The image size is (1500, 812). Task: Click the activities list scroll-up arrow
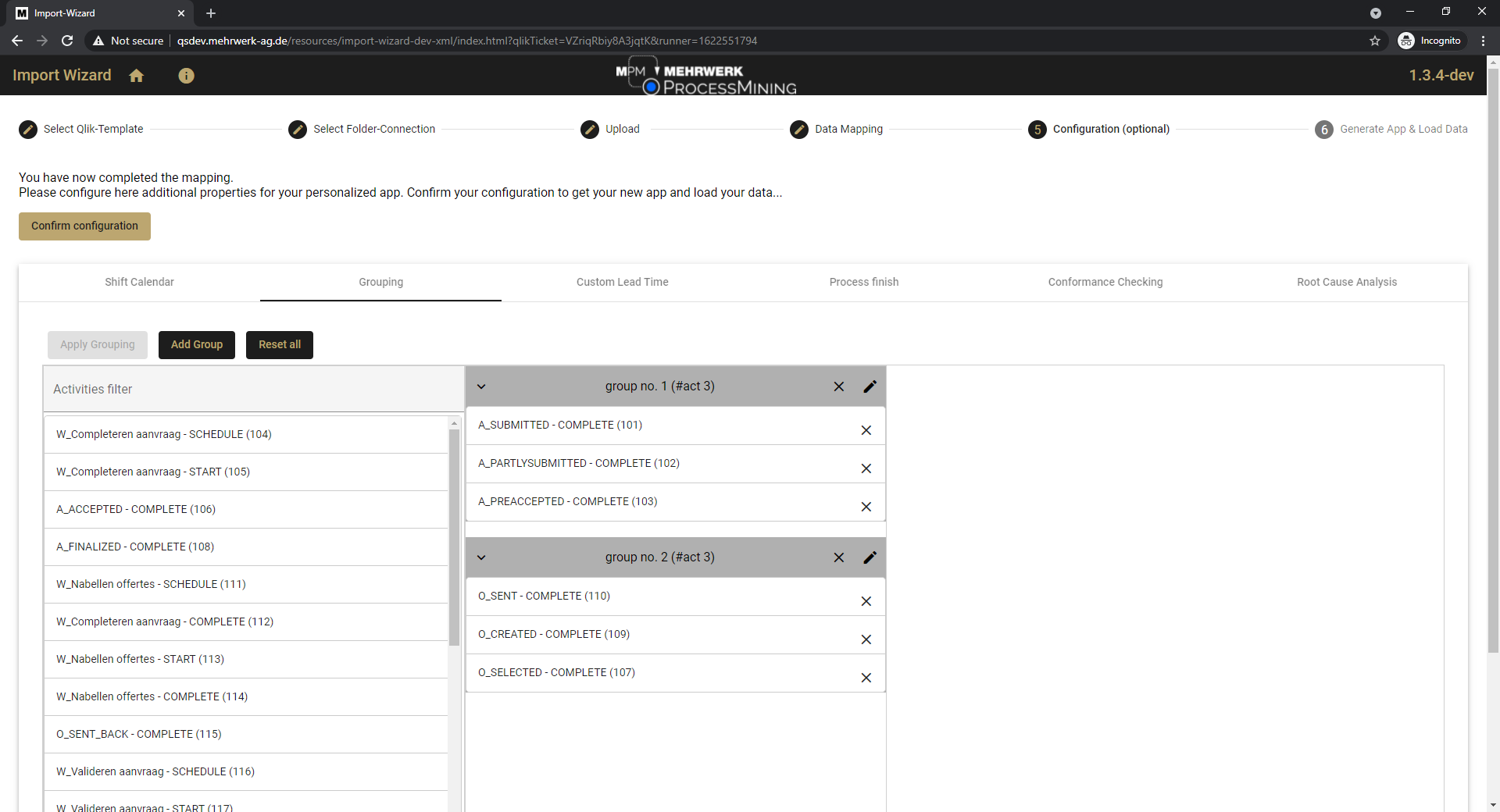(x=454, y=423)
